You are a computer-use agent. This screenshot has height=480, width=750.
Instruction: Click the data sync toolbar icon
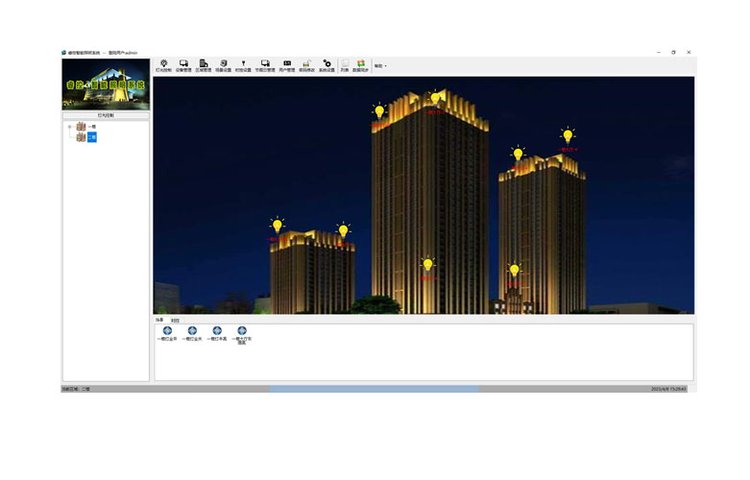click(x=360, y=65)
